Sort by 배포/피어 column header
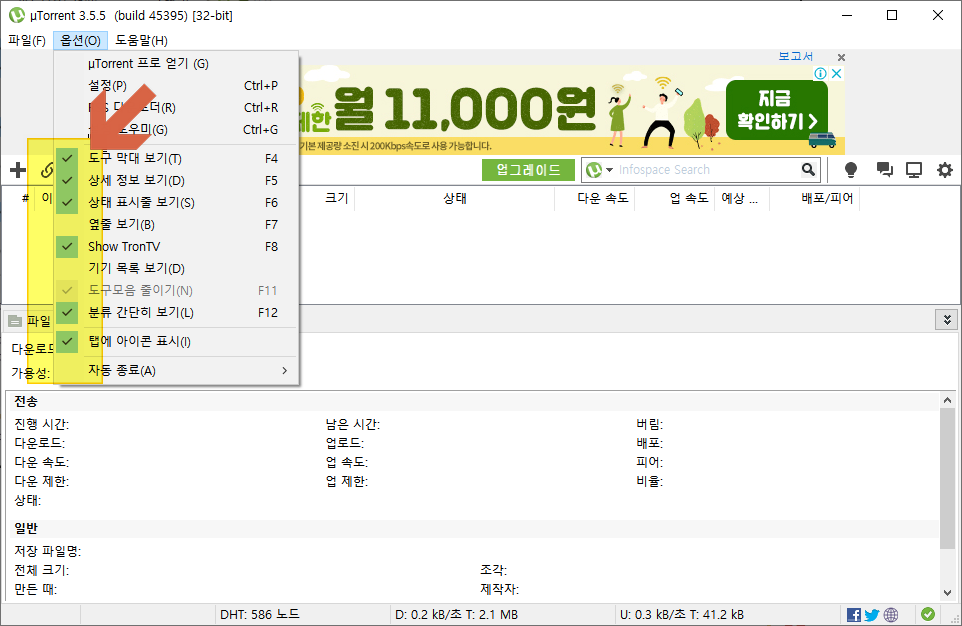 coord(827,198)
